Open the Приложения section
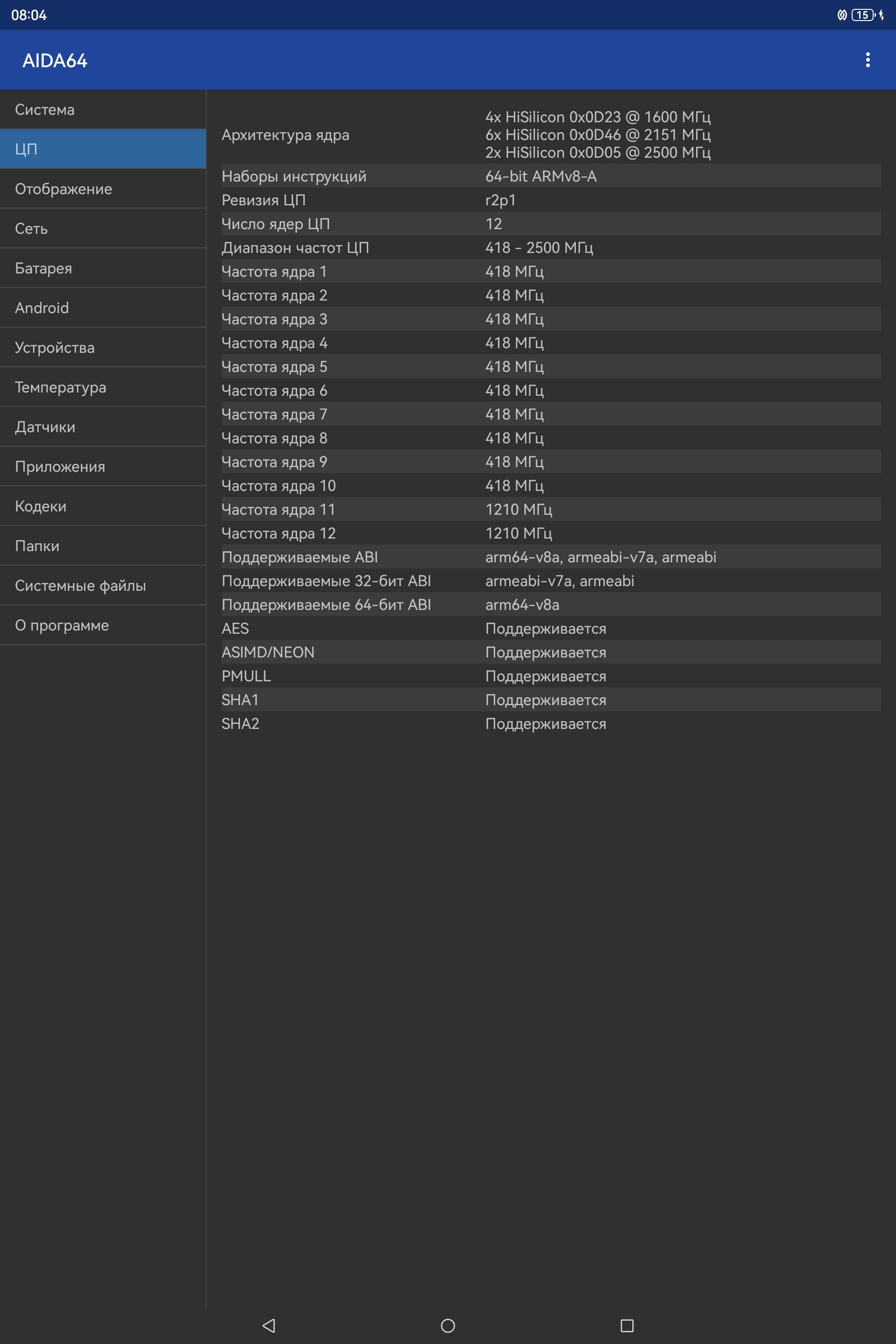Viewport: 896px width, 1344px height. click(103, 466)
